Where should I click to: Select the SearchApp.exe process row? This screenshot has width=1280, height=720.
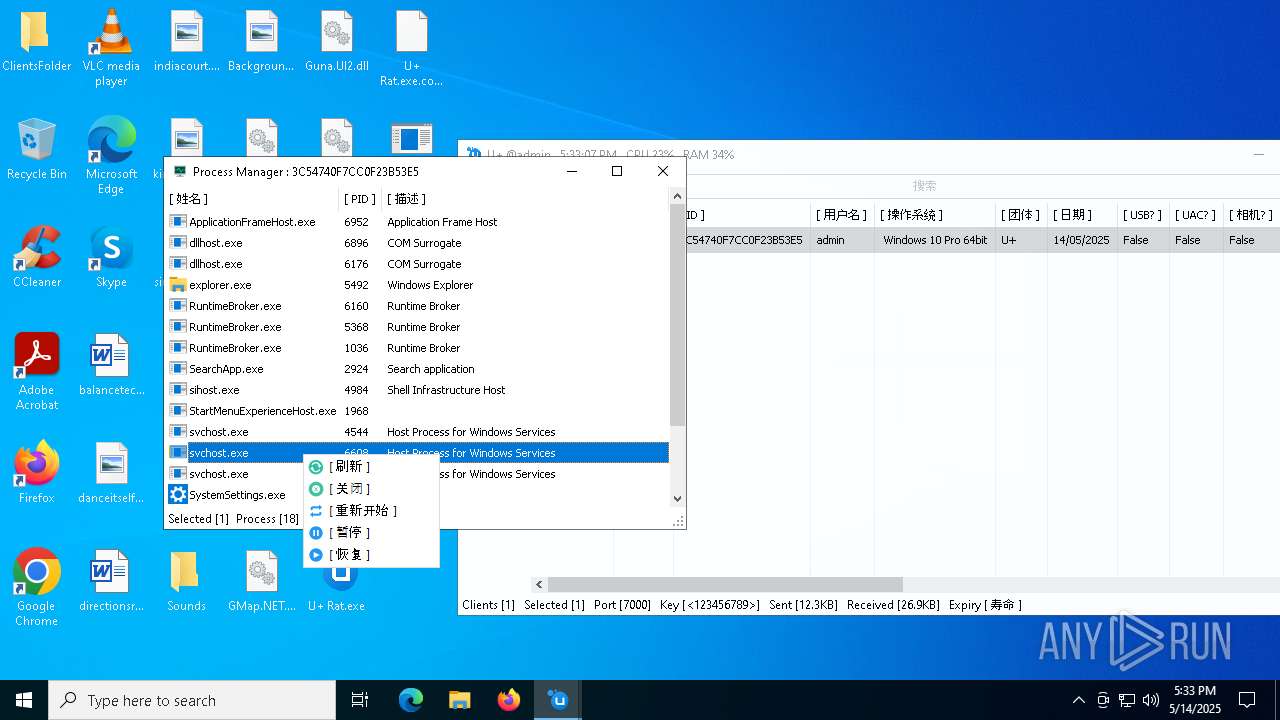(x=418, y=369)
